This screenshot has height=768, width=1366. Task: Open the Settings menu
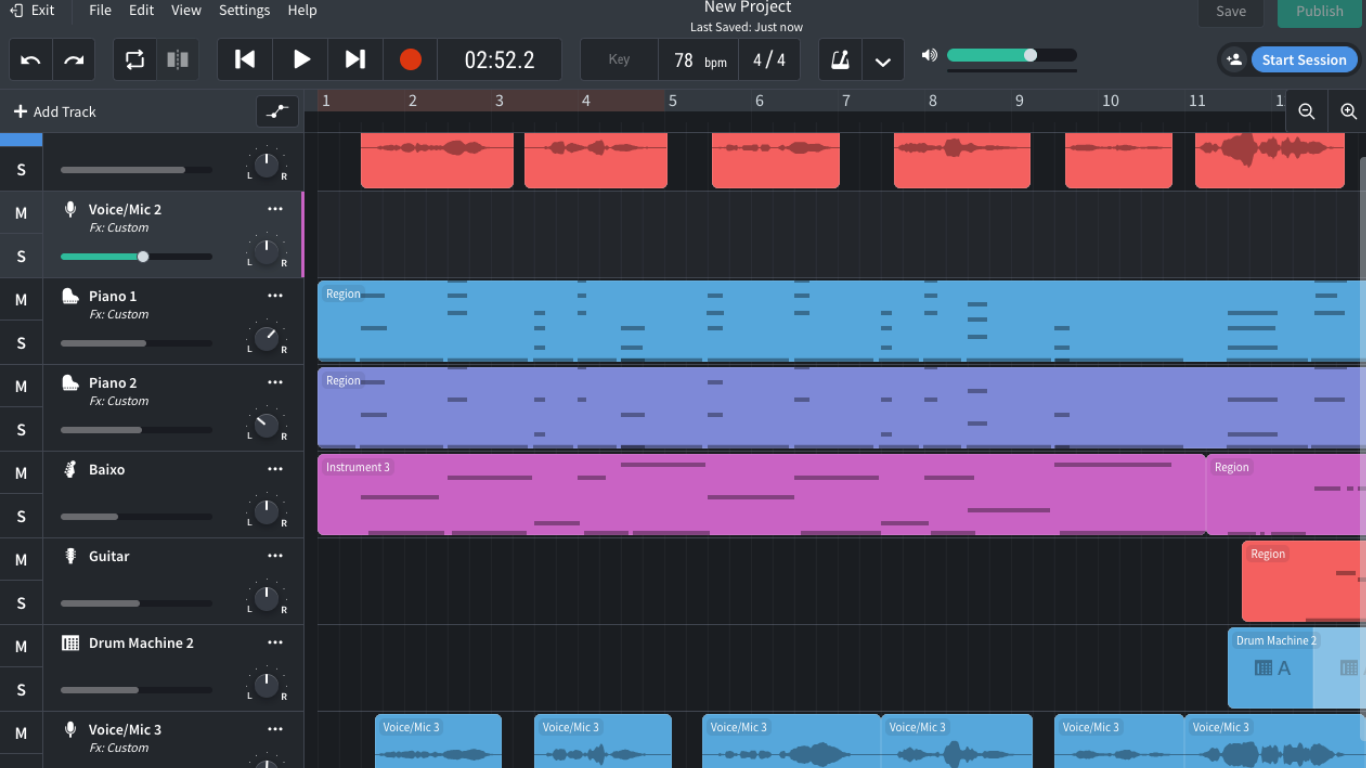tap(244, 10)
